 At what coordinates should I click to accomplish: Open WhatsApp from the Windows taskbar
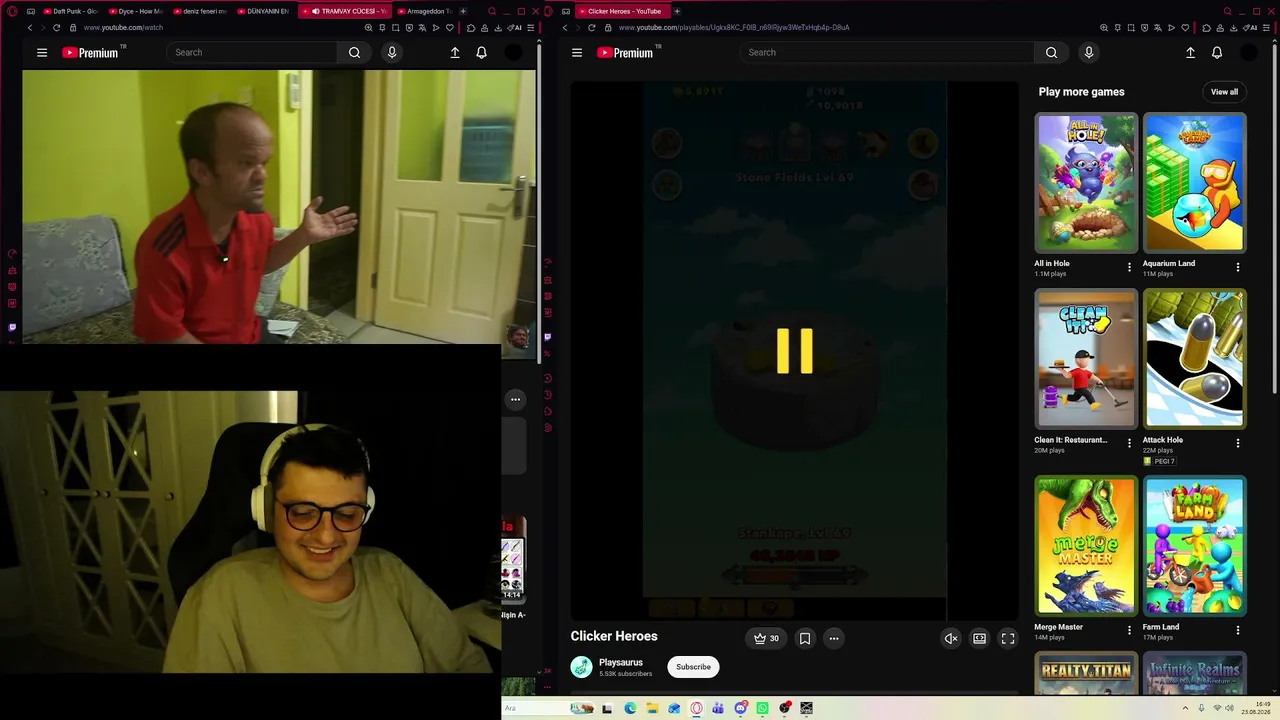pyautogui.click(x=762, y=708)
